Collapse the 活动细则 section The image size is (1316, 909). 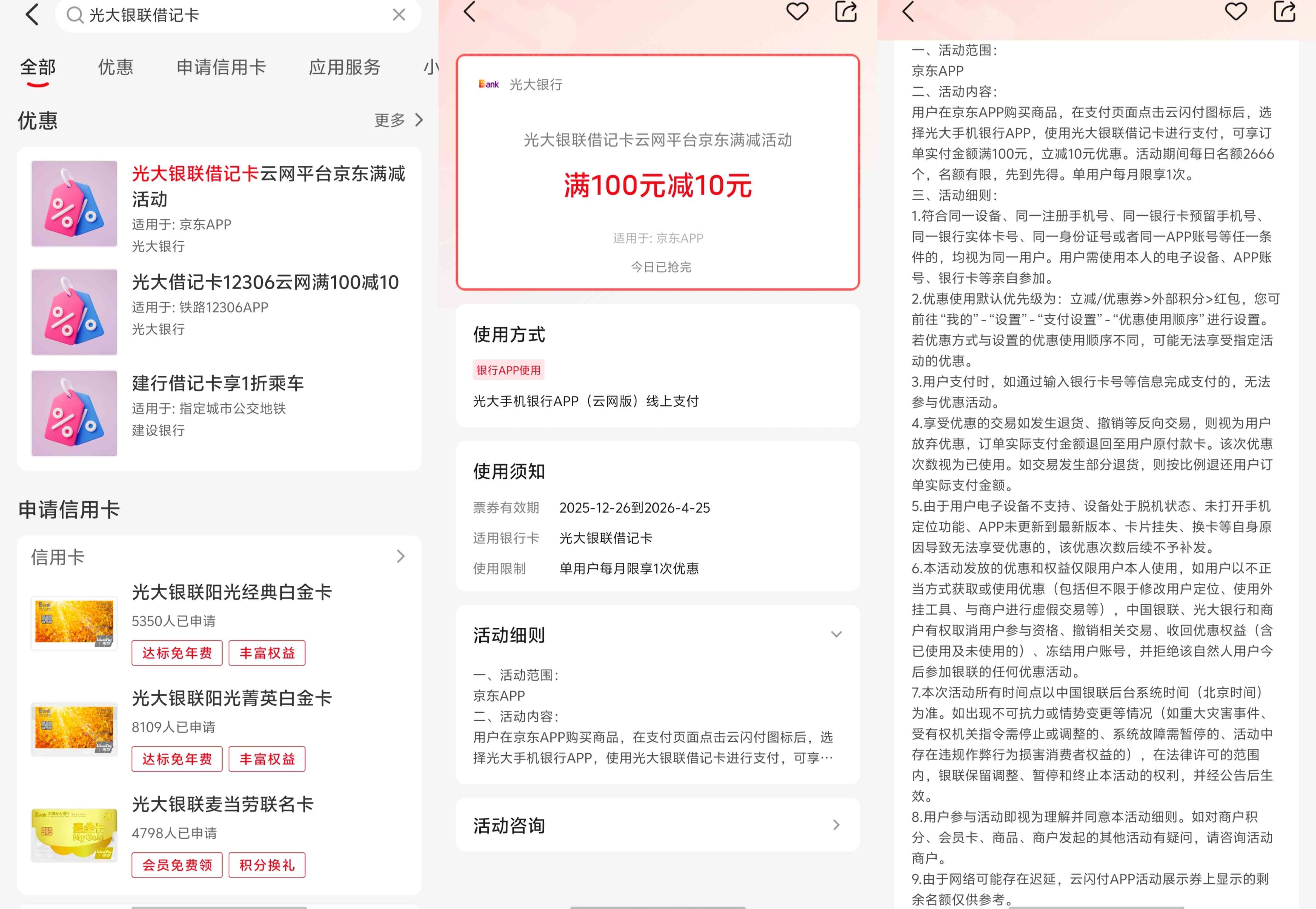pyautogui.click(x=836, y=634)
